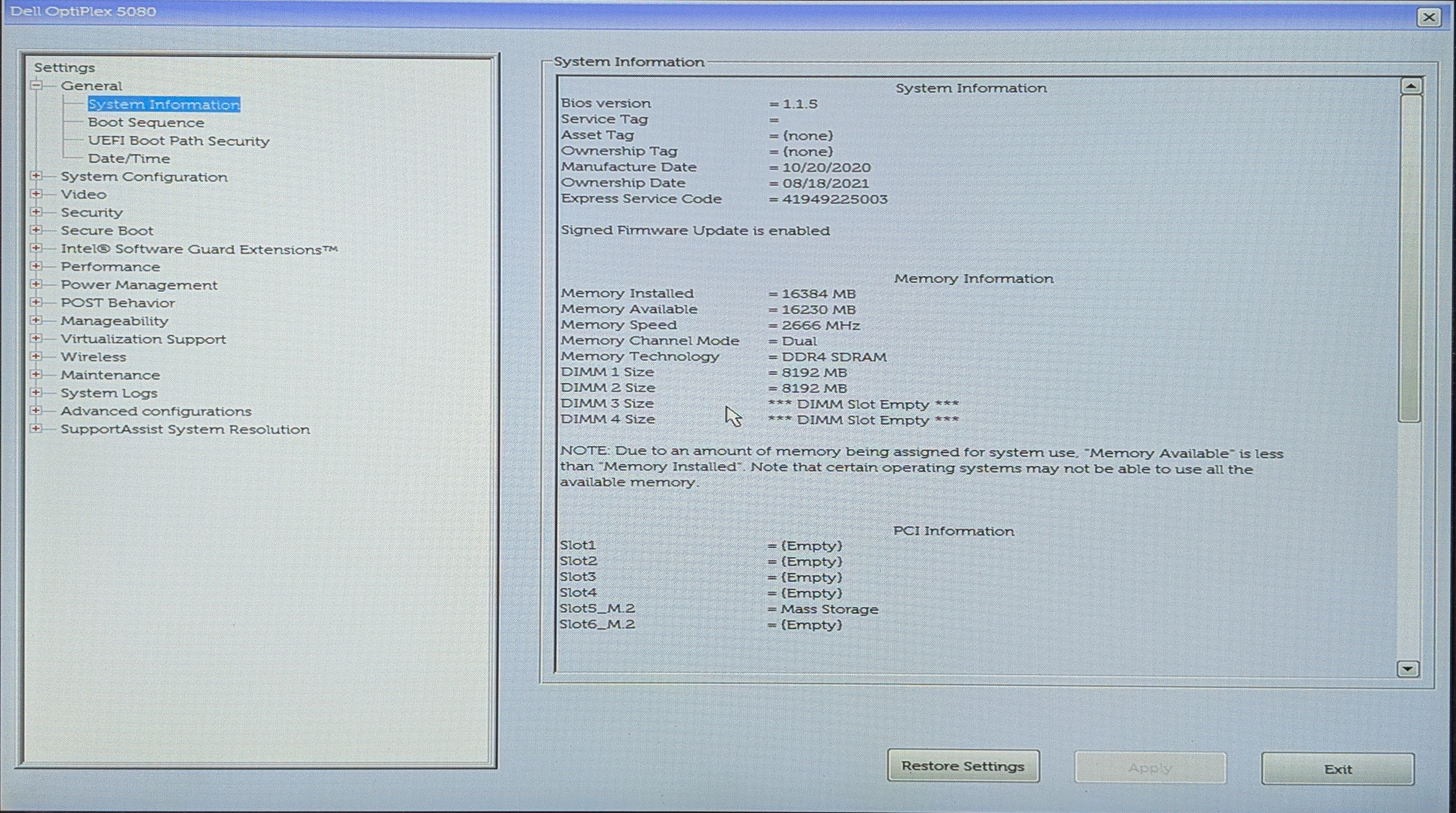1456x813 pixels.
Task: Expand the Security settings node
Action: (36, 212)
